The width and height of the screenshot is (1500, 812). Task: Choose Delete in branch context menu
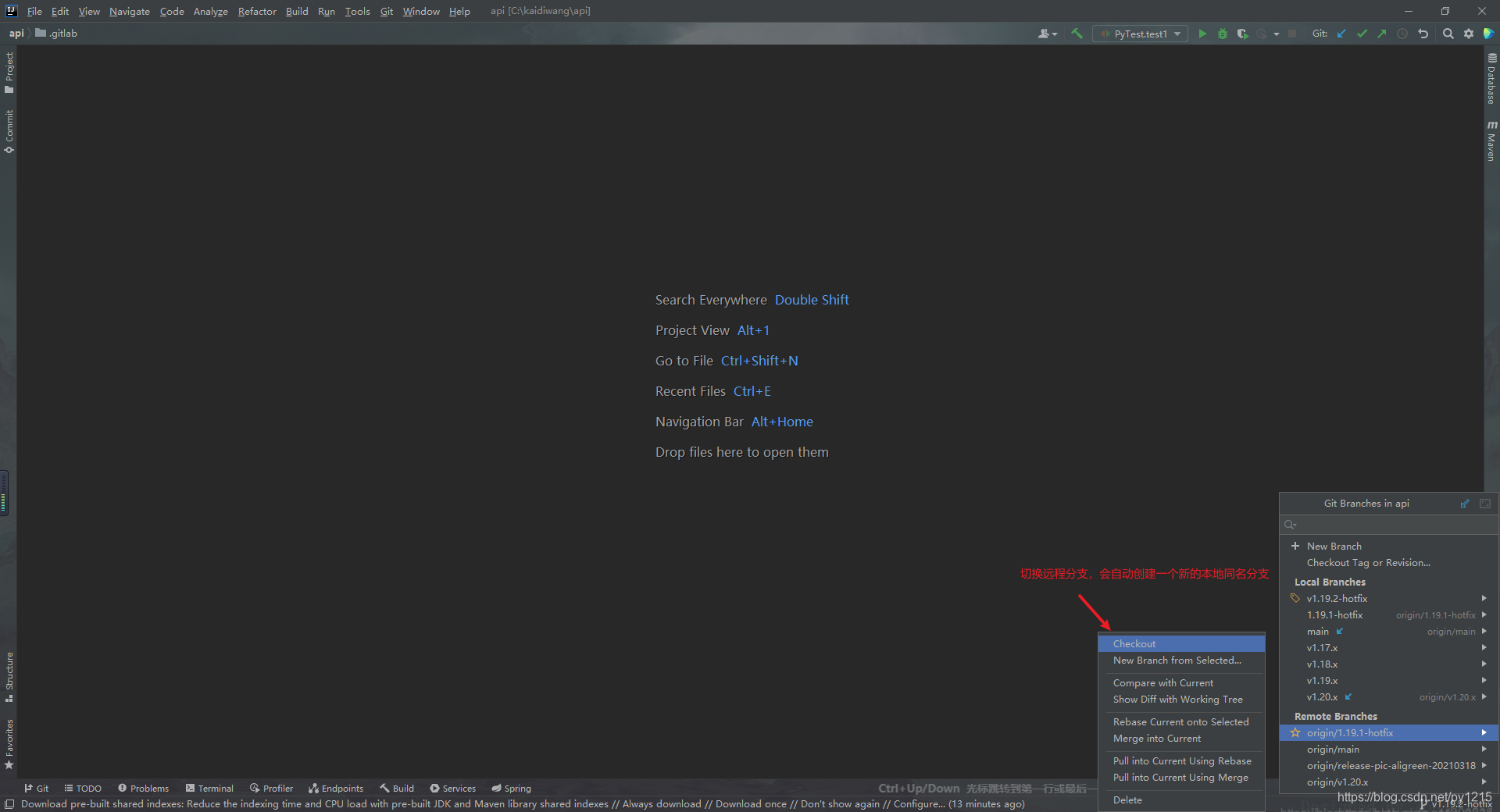[x=1181, y=800]
